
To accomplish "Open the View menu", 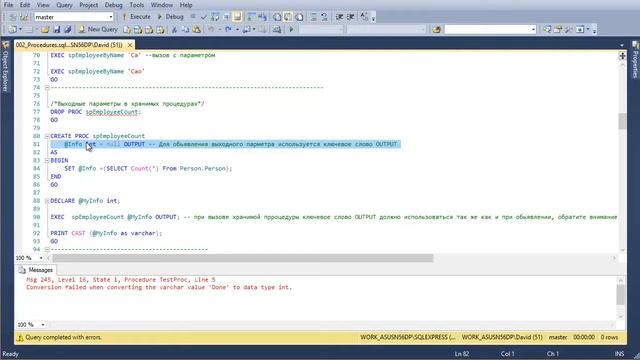I will [43, 5].
